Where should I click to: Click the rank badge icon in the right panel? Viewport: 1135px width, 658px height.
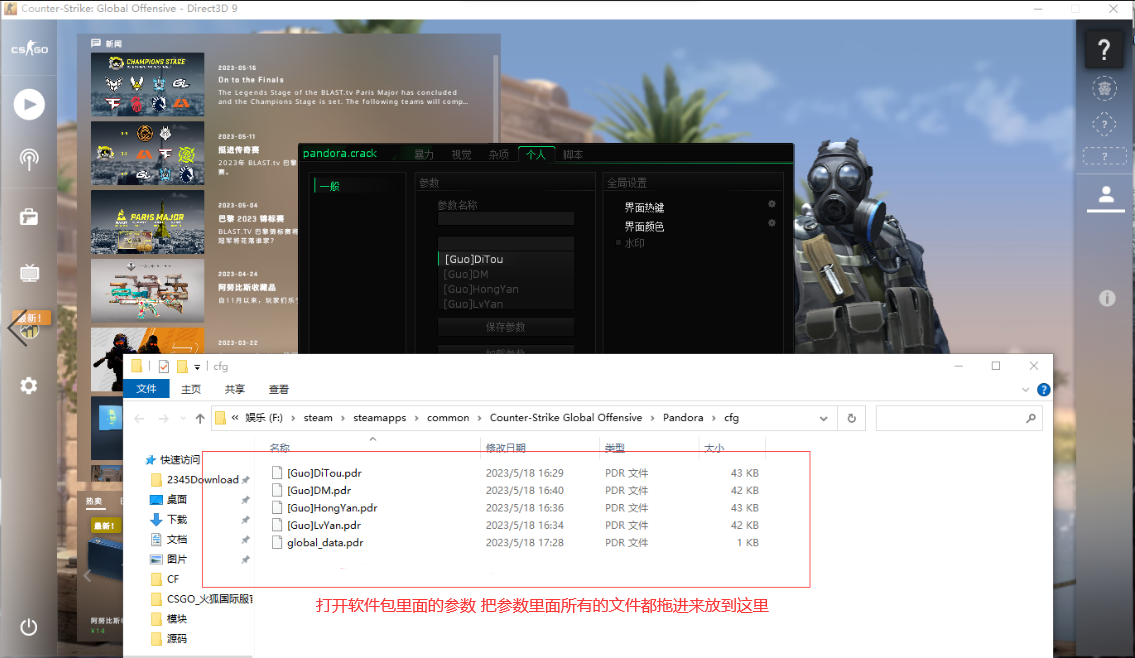[x=1105, y=88]
